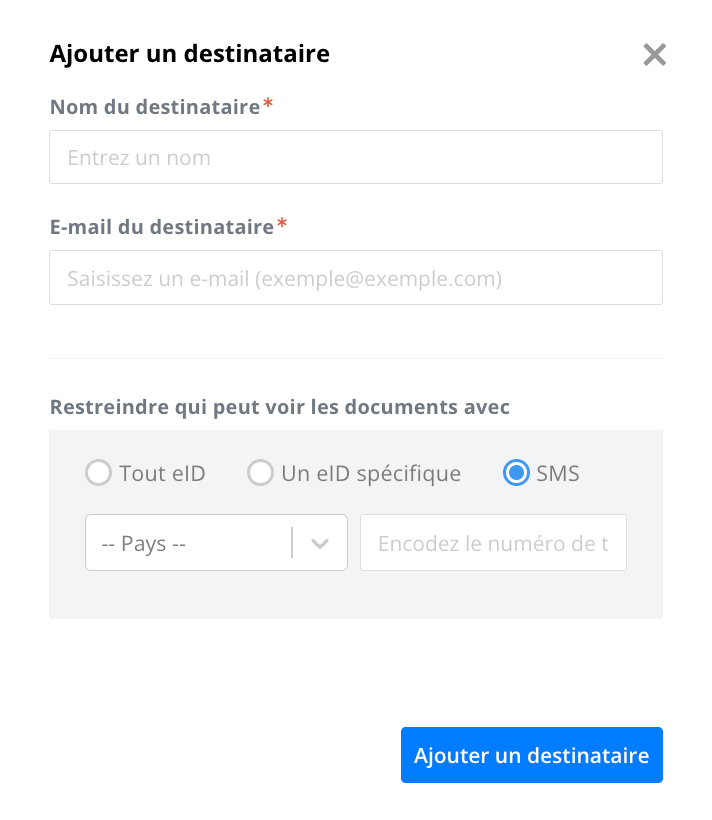The height and width of the screenshot is (820, 712).
Task: Click the -- Pays -- placeholder text
Action: click(143, 544)
